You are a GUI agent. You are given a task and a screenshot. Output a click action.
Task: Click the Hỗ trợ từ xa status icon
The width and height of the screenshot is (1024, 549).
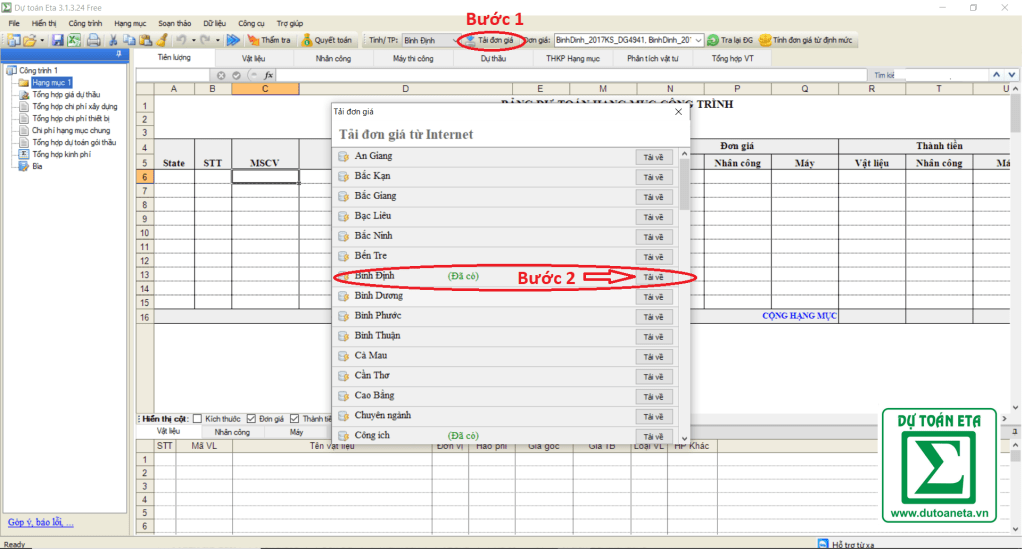tap(823, 544)
